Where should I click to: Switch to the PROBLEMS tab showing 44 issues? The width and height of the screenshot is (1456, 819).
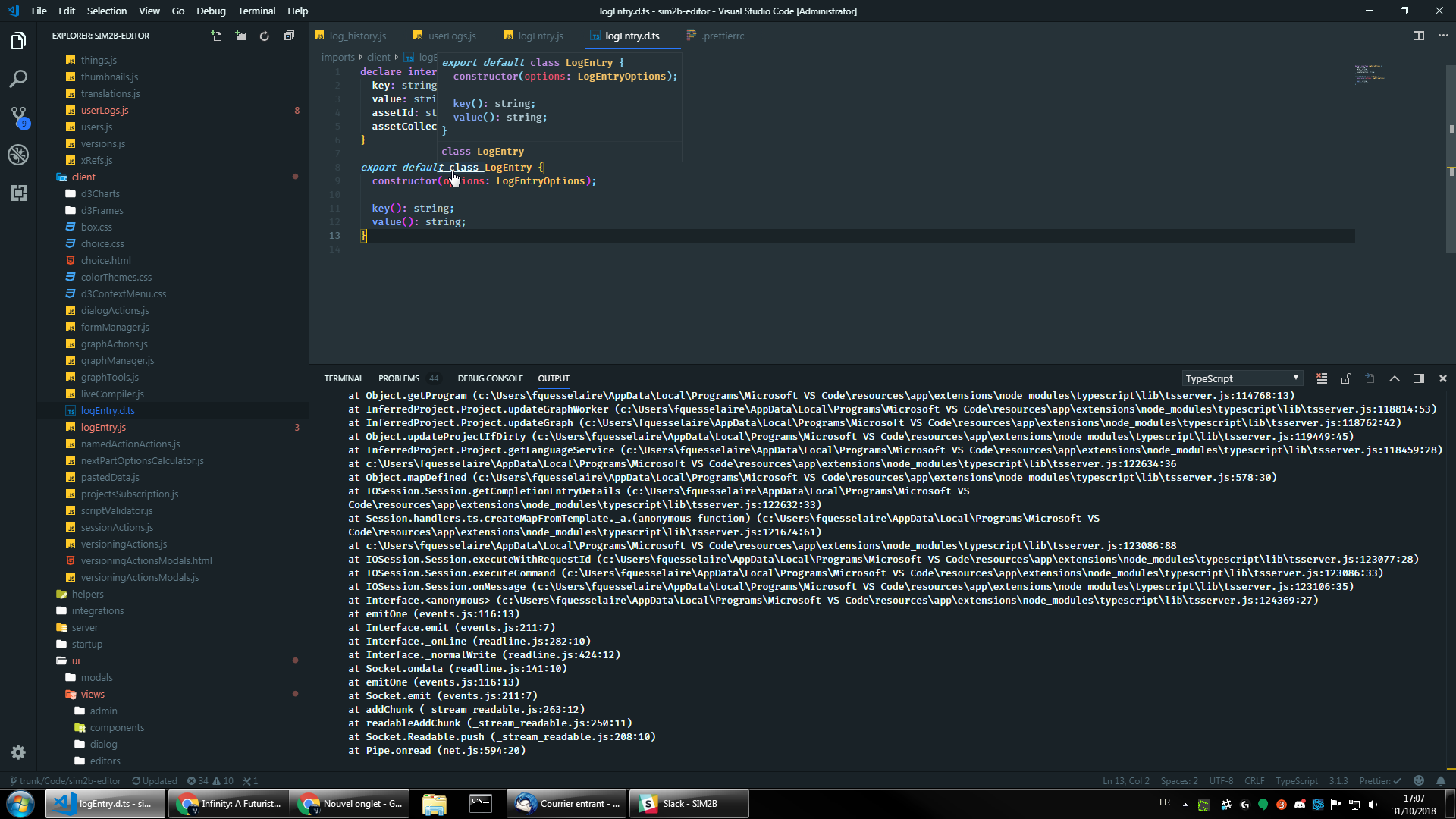(x=398, y=378)
